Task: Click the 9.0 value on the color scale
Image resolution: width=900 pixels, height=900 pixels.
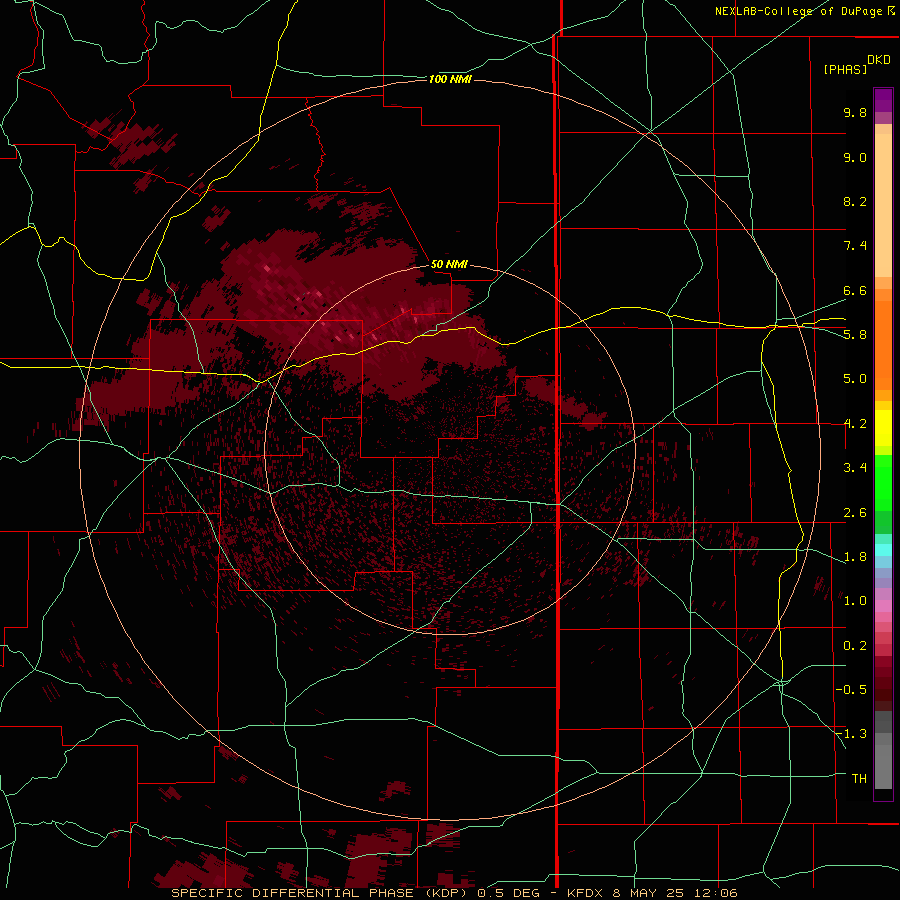Action: [855, 157]
